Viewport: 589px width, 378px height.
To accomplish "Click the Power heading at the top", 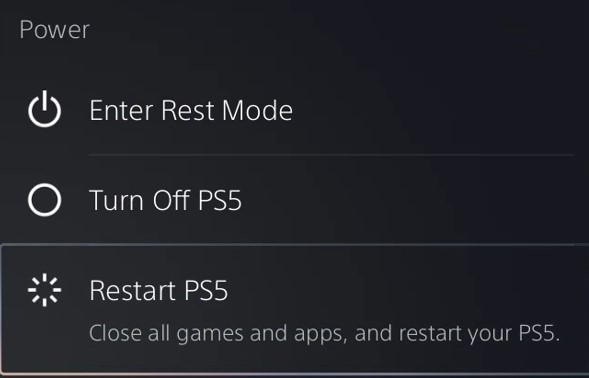I will coord(54,30).
